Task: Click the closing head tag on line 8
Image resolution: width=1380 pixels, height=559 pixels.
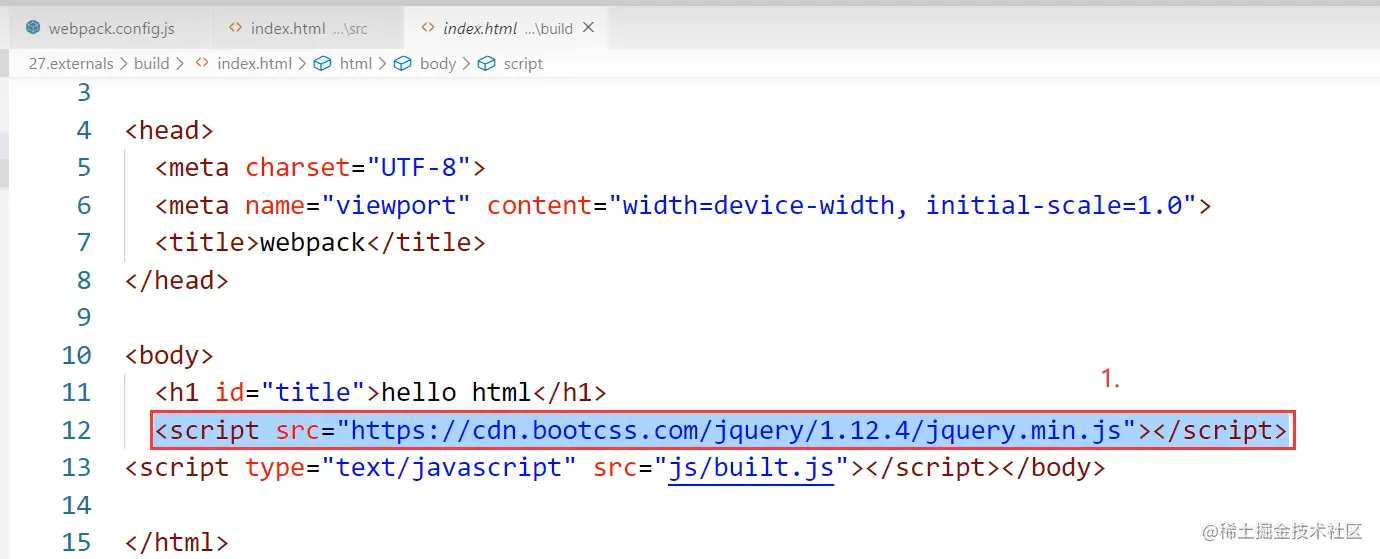Action: 177,280
